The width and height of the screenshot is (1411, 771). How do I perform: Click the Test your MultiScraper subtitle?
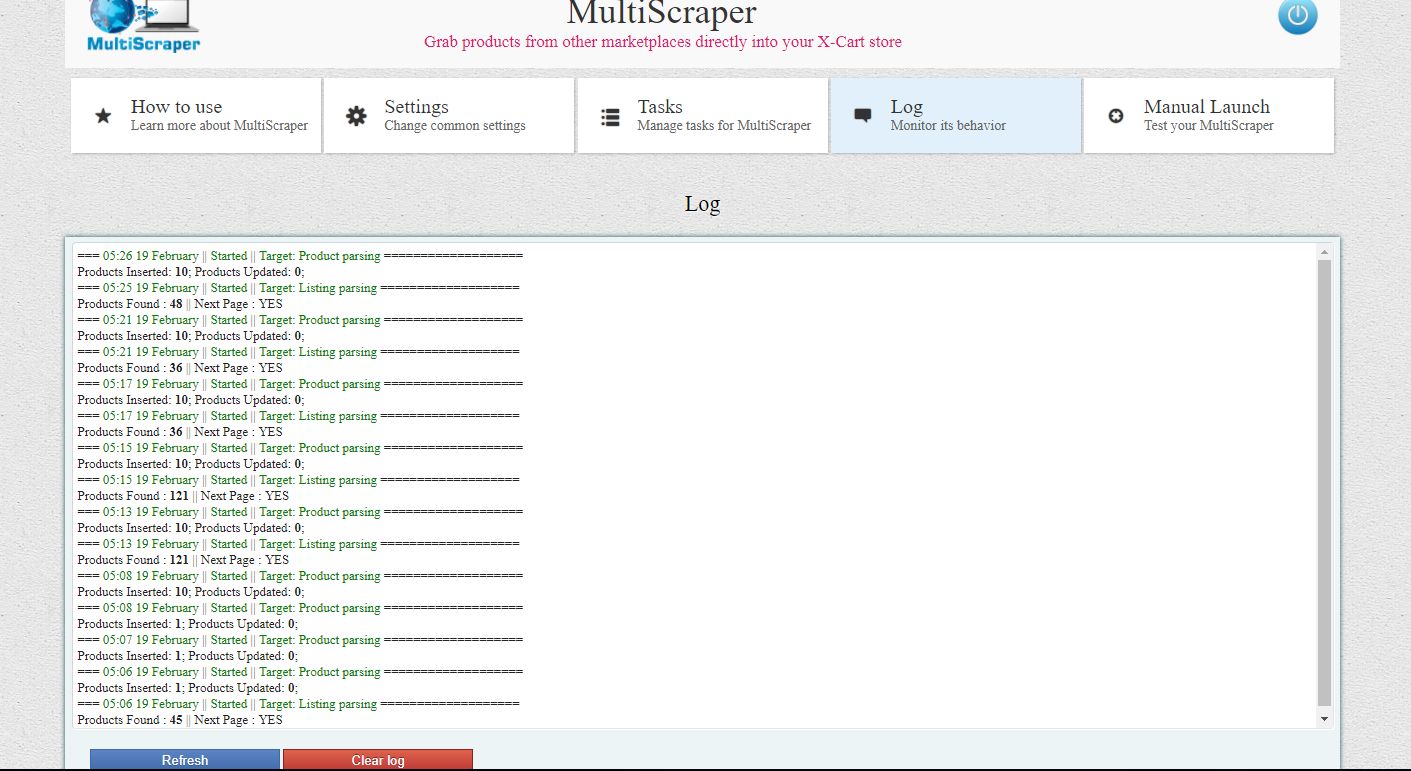(x=1209, y=126)
